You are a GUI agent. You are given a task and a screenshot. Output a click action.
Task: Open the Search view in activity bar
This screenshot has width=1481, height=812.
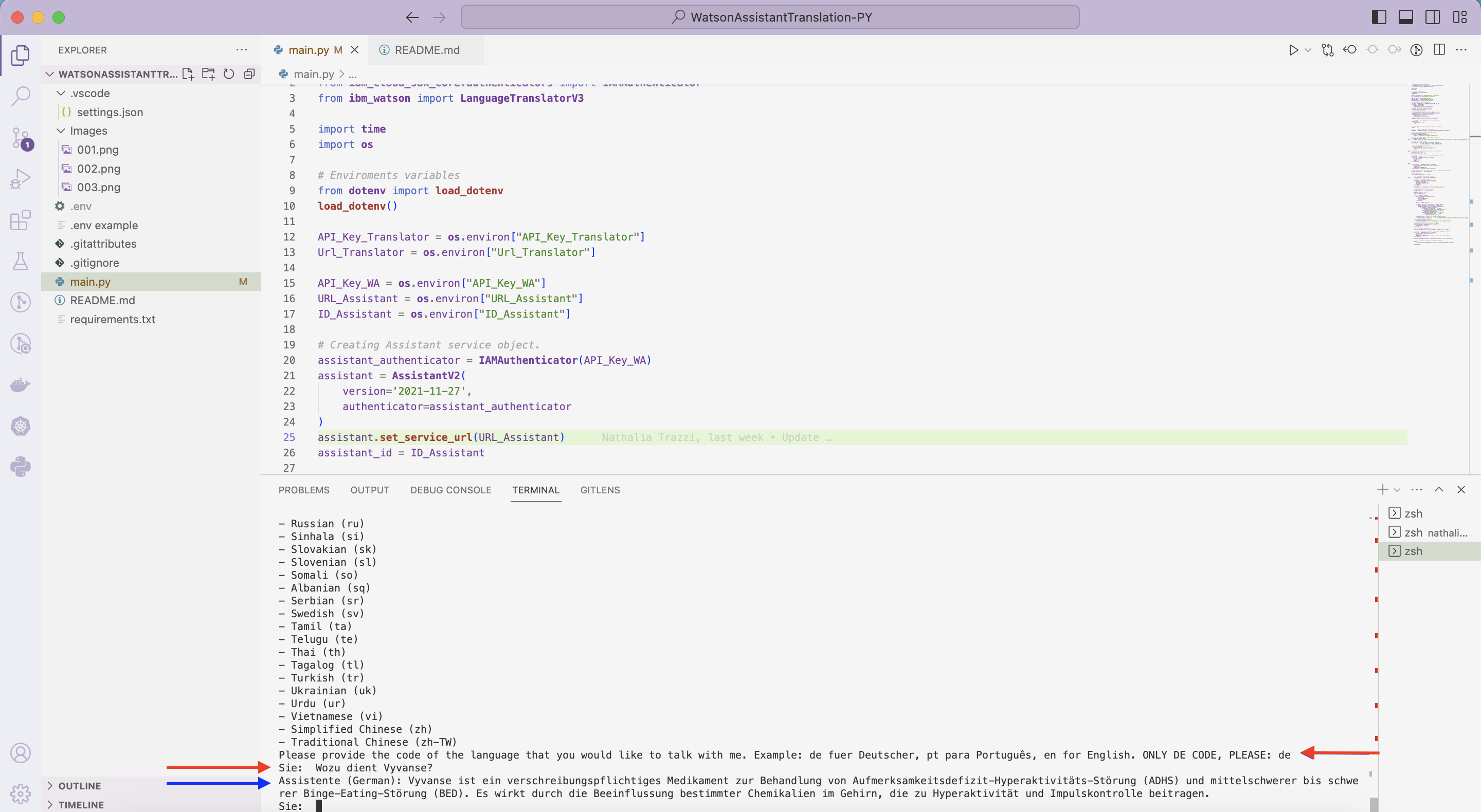[x=21, y=96]
